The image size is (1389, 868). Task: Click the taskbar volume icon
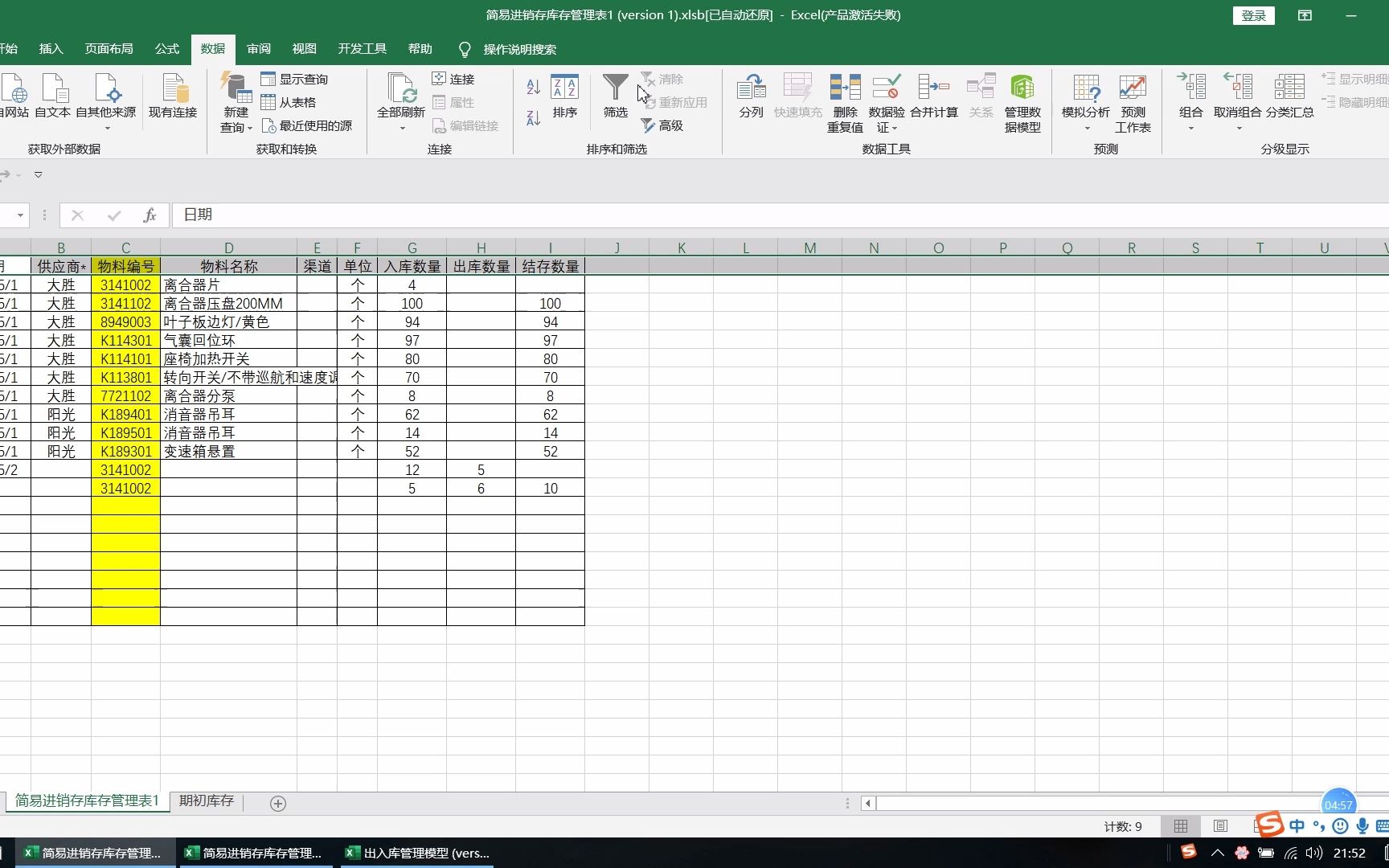(x=1314, y=853)
